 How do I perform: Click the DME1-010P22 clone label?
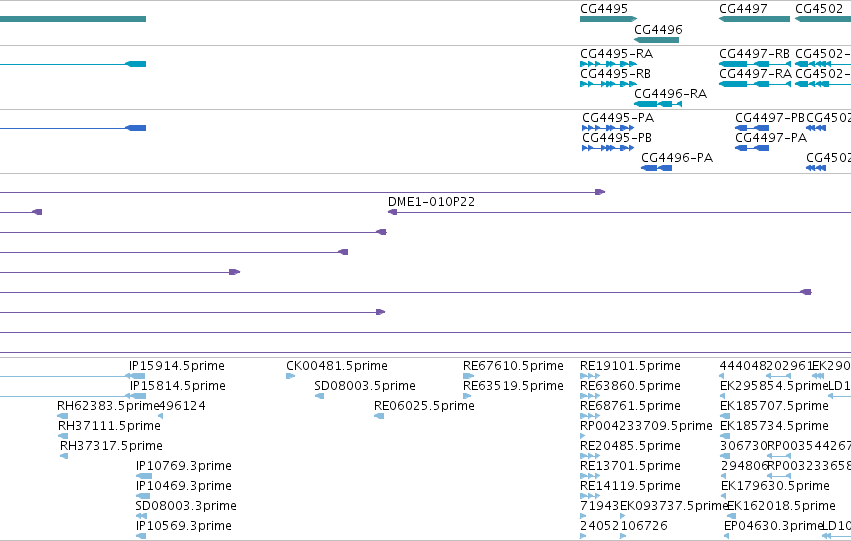click(431, 202)
